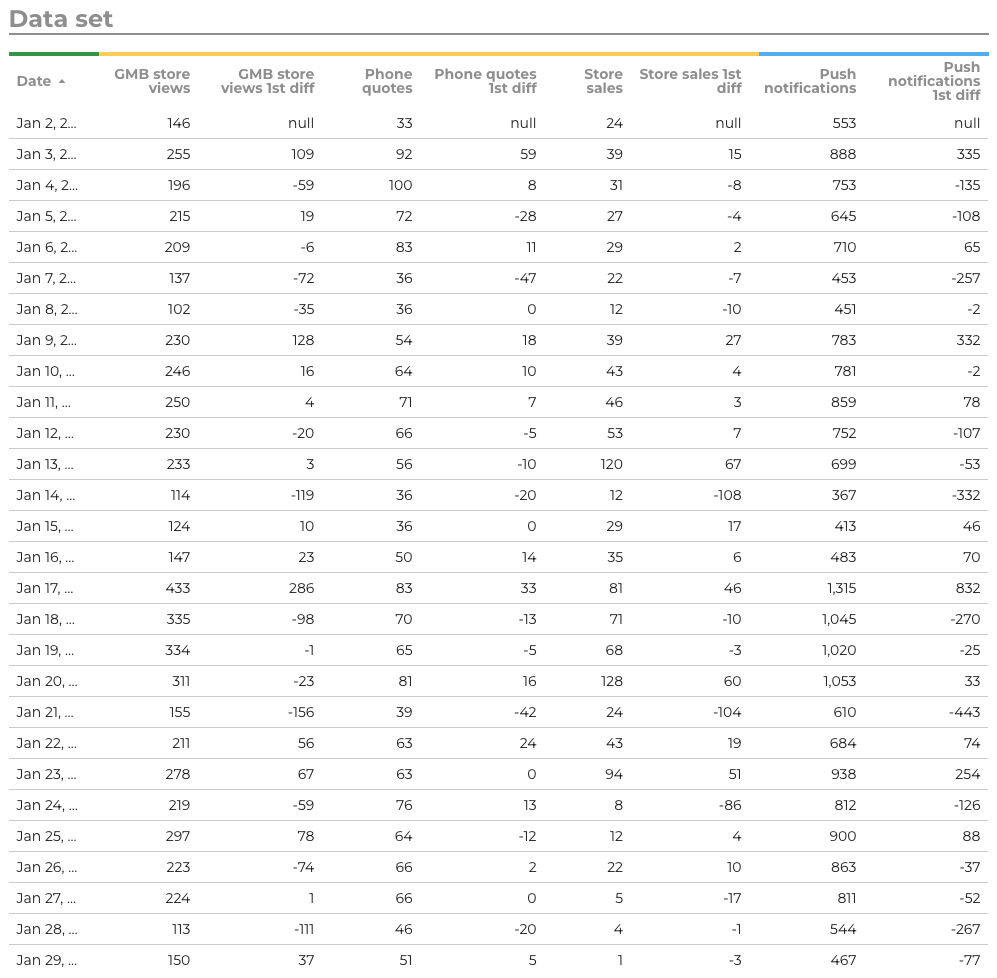Click GMB store views value 146
Image resolution: width=997 pixels, height=978 pixels.
[179, 123]
